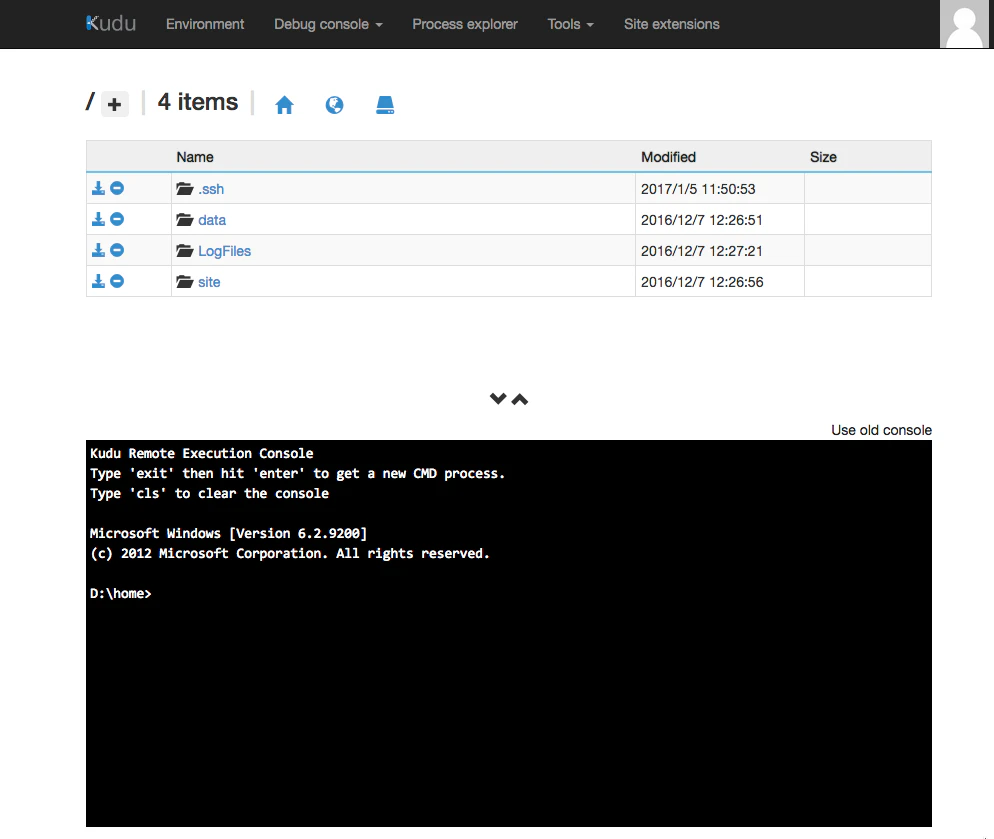
Task: Expand console with up chevron
Action: (520, 399)
